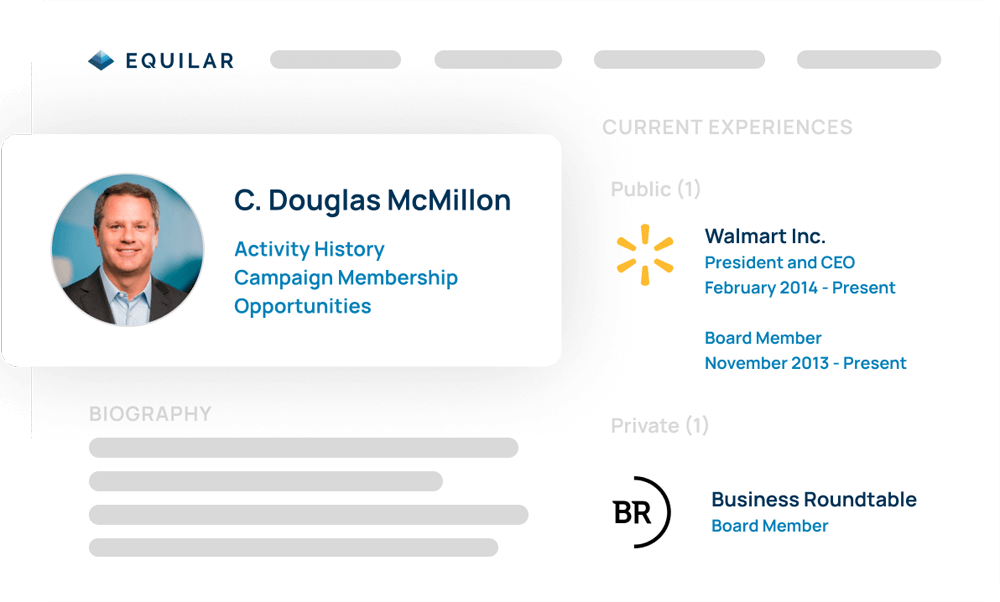This screenshot has width=1000, height=602.
Task: Open the Campaign Membership link
Action: click(x=346, y=278)
